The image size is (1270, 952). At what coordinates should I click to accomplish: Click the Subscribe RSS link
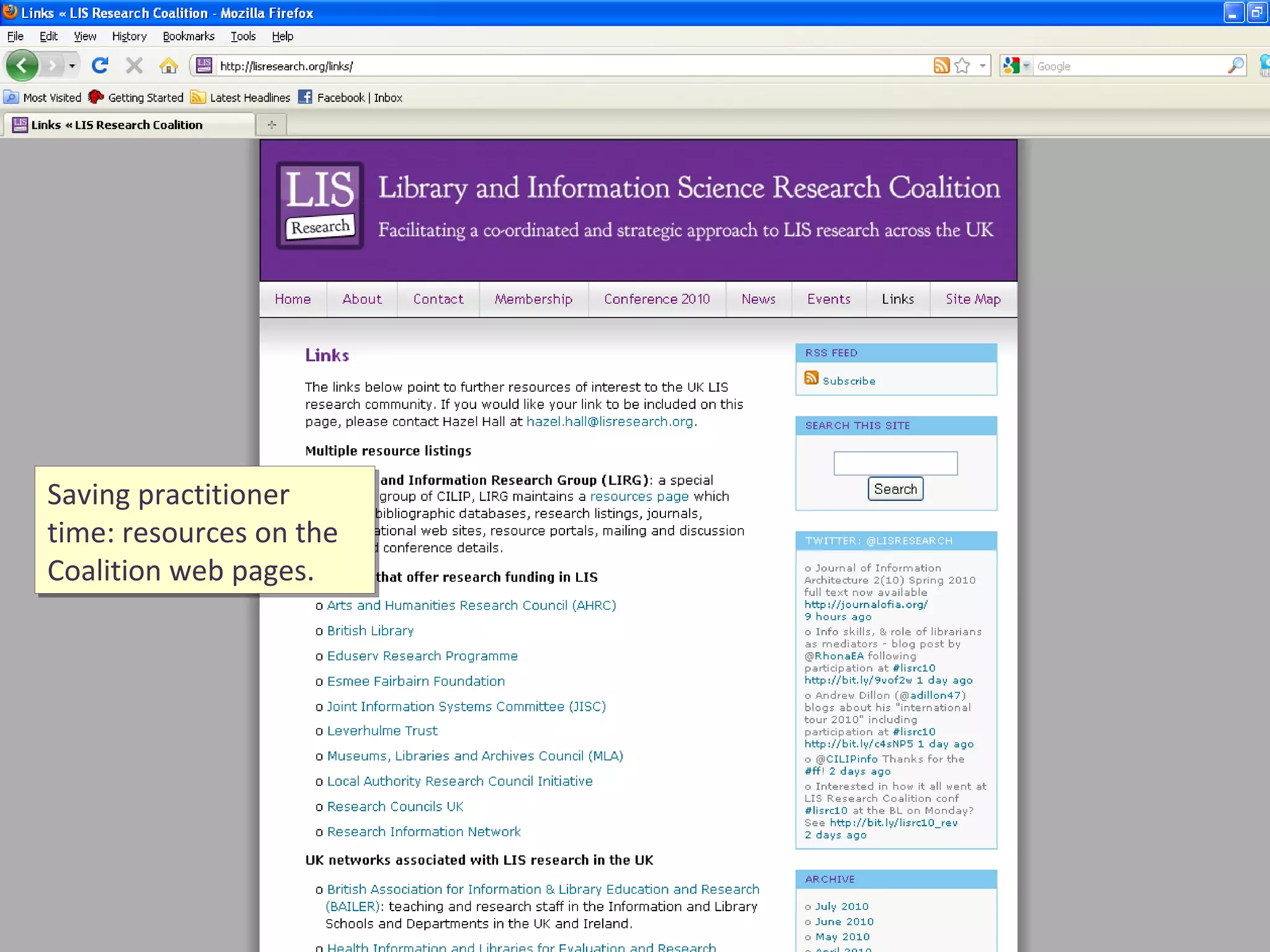[849, 381]
